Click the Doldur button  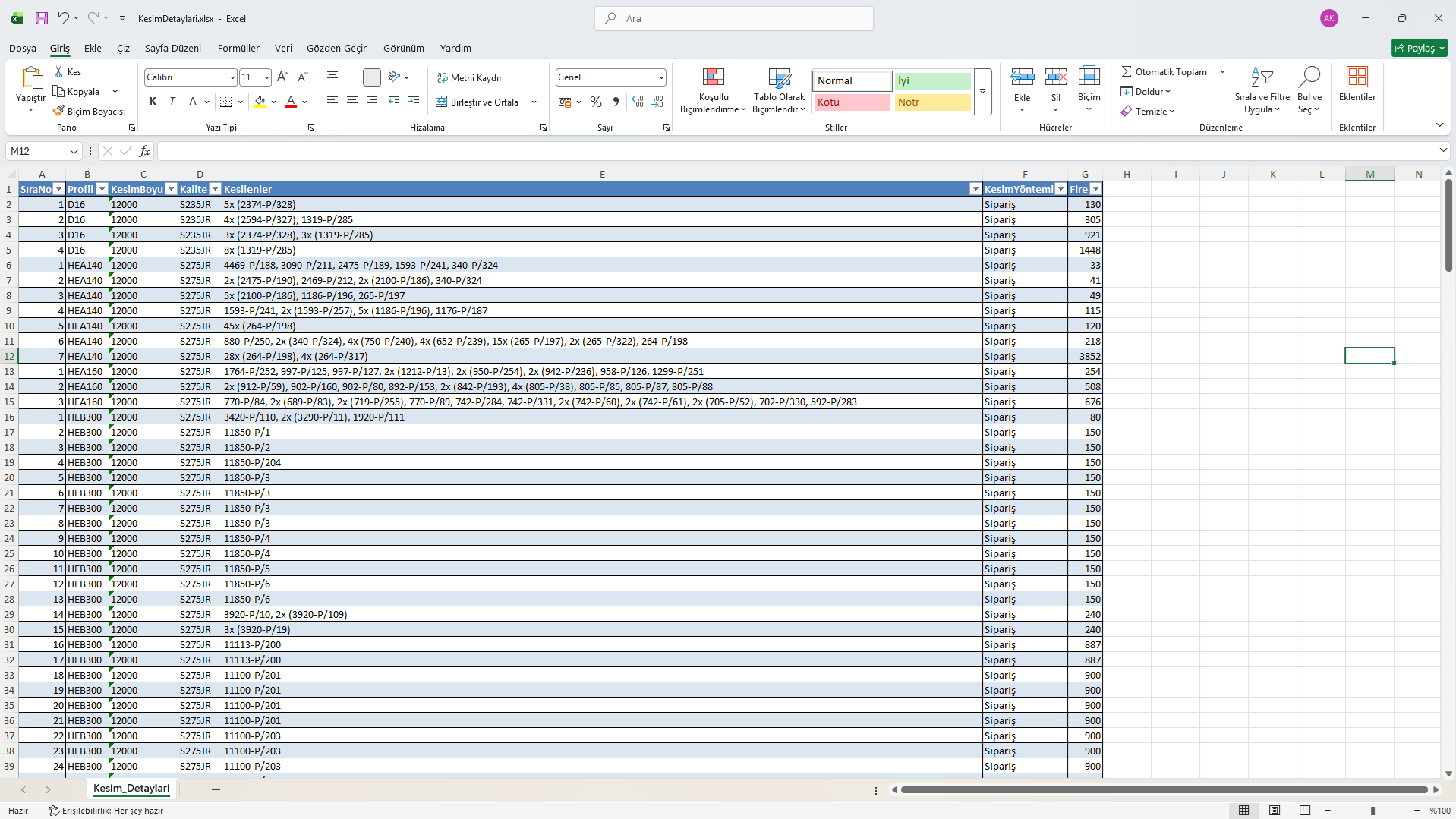[x=1146, y=91]
